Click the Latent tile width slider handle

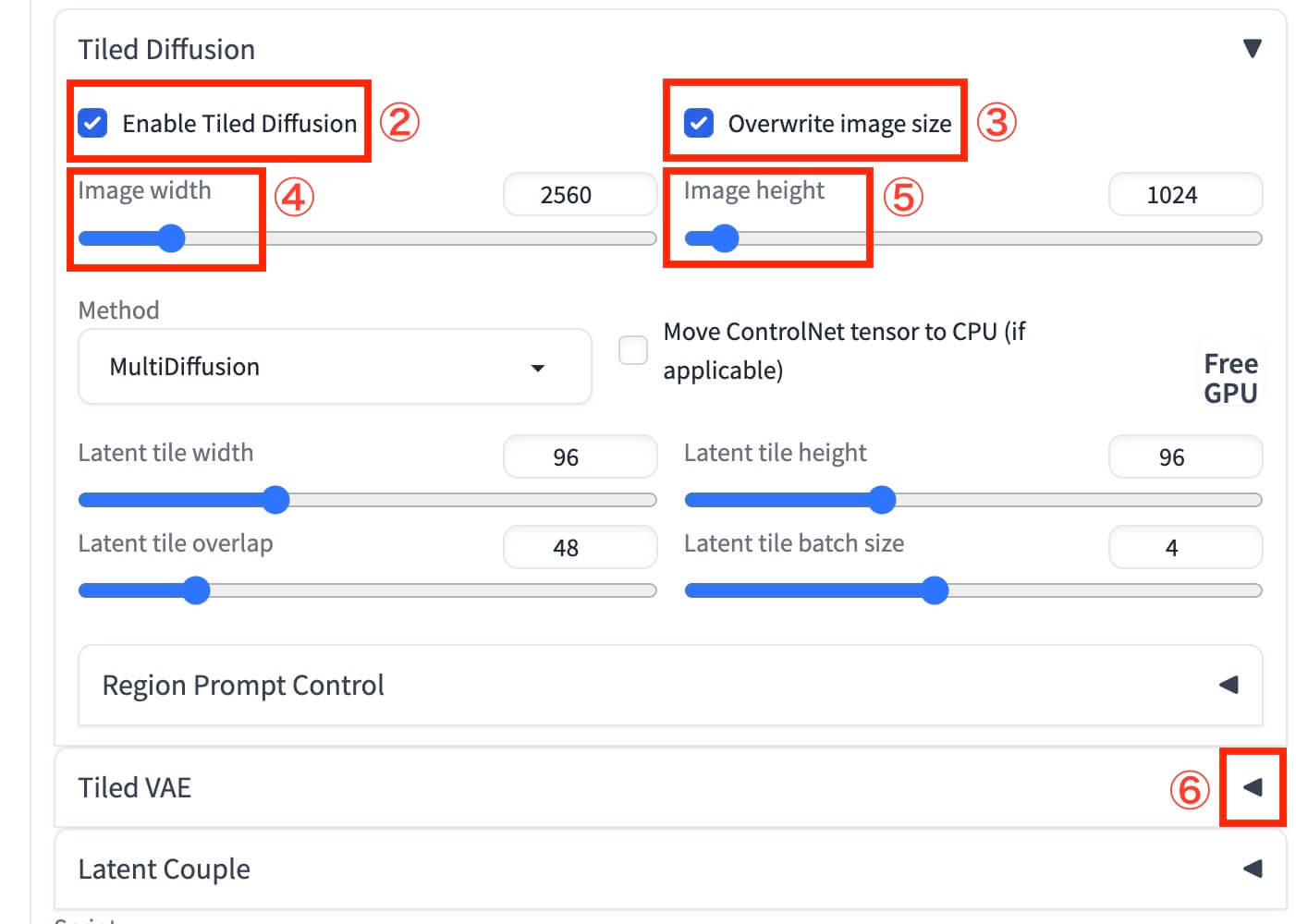[x=275, y=500]
